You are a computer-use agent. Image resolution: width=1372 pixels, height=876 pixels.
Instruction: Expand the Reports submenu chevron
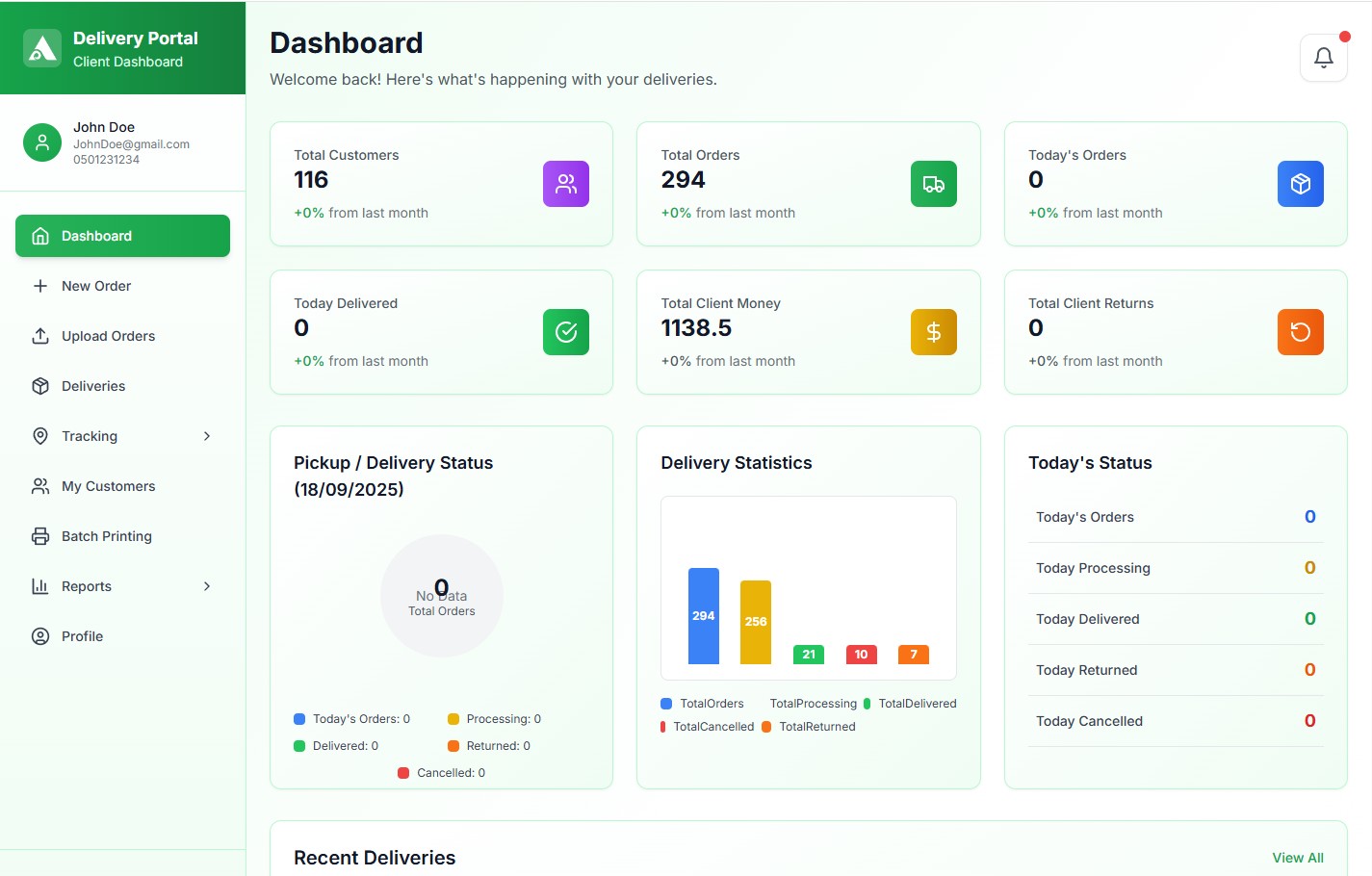click(x=207, y=586)
